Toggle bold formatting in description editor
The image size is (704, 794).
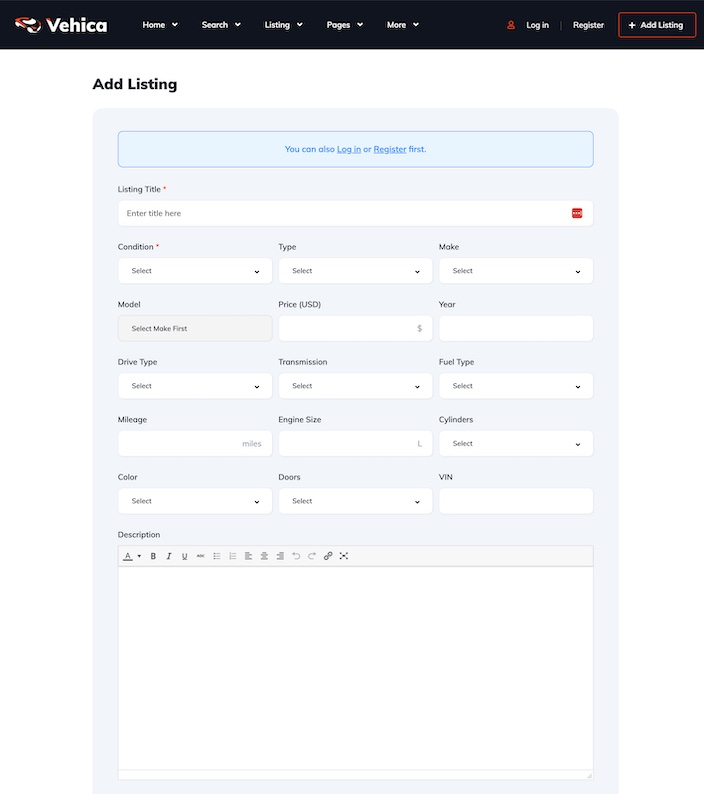click(153, 556)
